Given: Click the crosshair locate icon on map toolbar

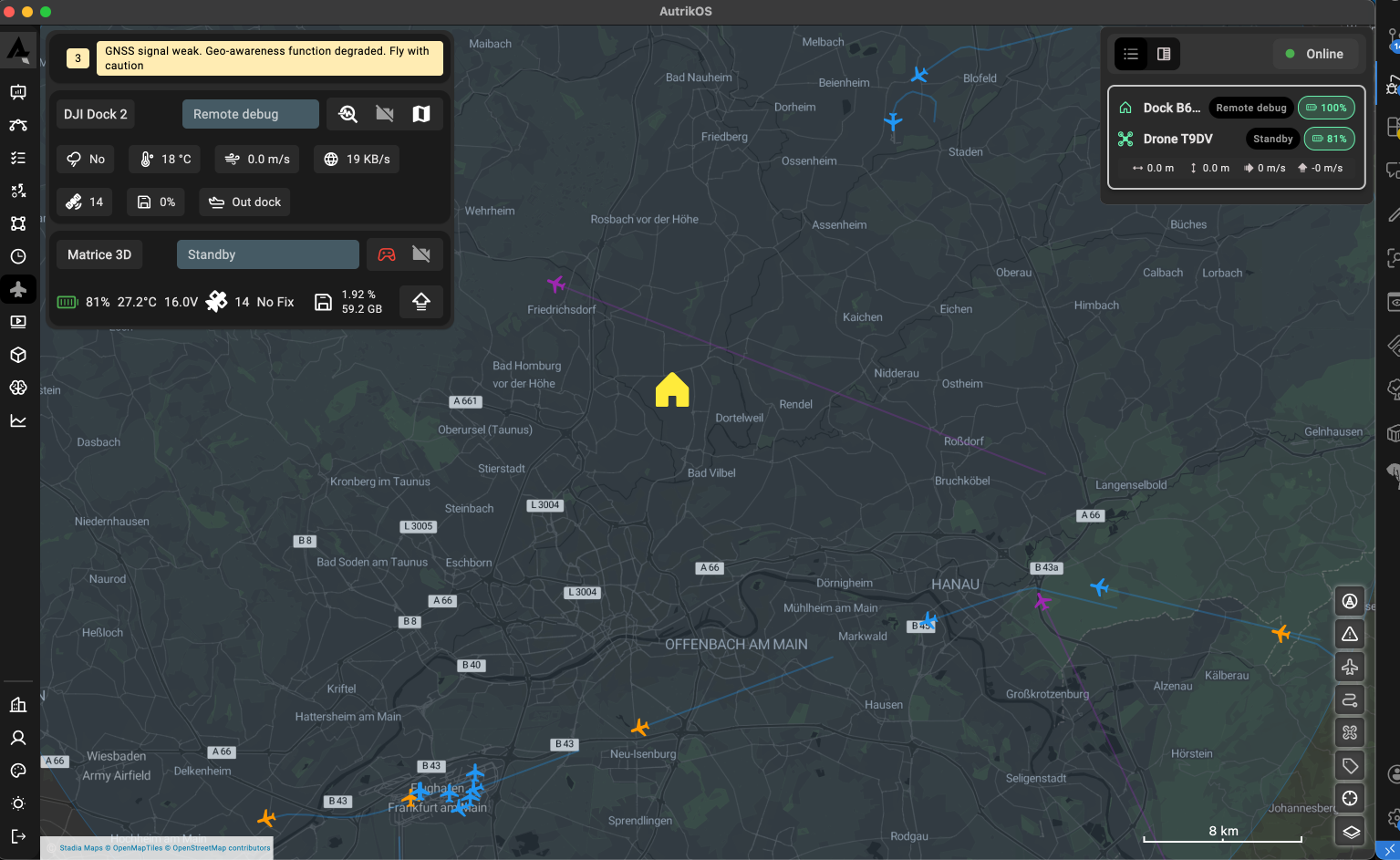Looking at the screenshot, I should click(x=1350, y=798).
